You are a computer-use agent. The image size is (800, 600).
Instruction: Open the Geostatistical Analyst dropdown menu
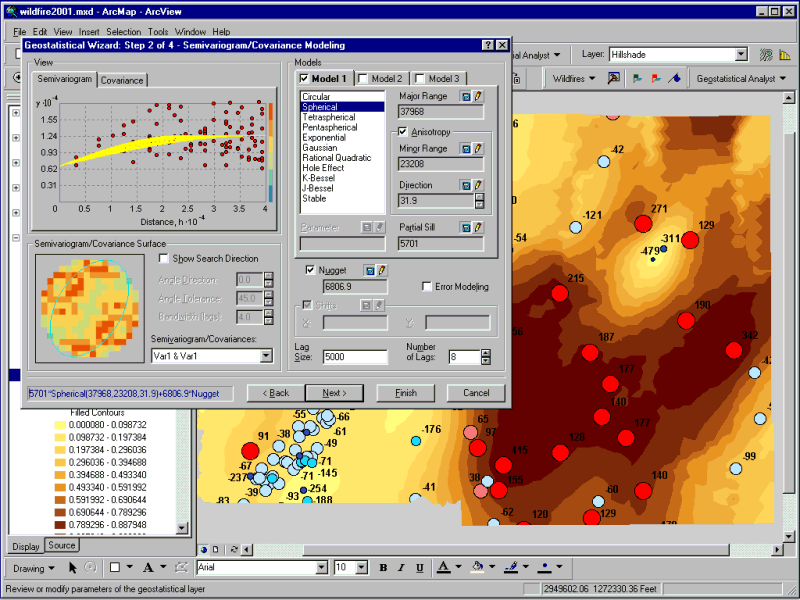coord(741,79)
